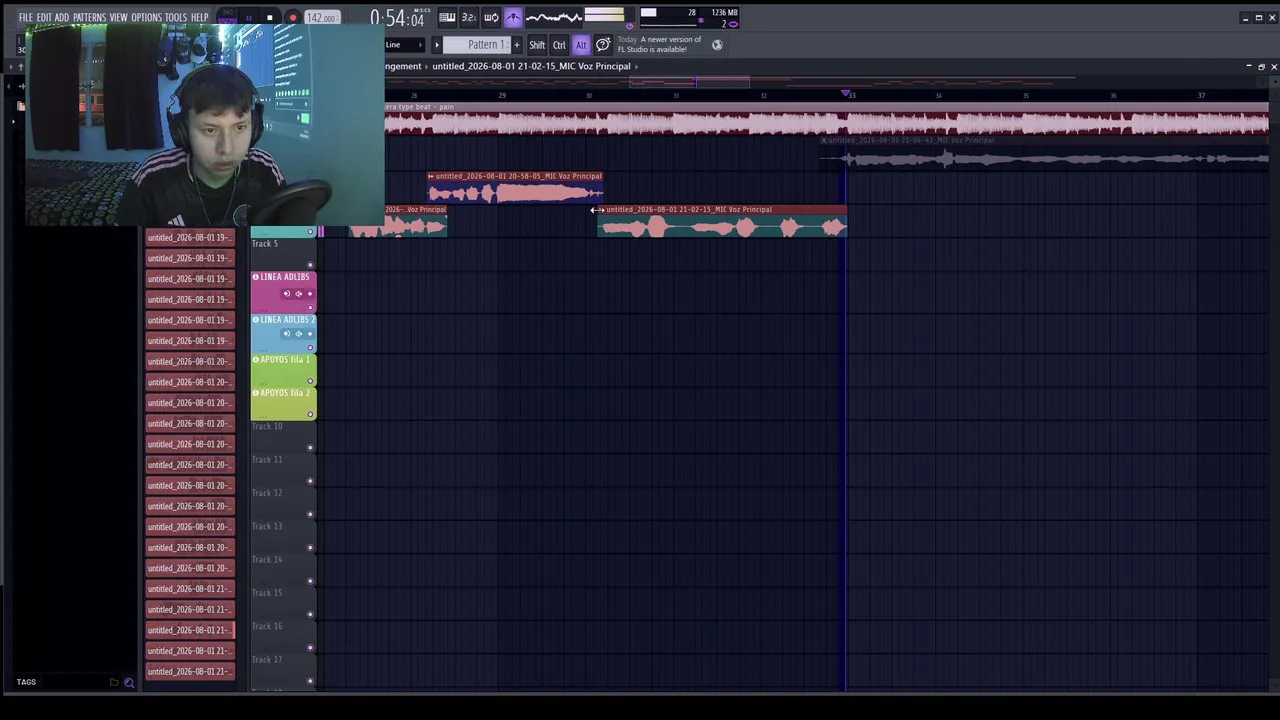The height and width of the screenshot is (720, 1280).
Task: Open the EDIT menu
Action: (x=44, y=18)
